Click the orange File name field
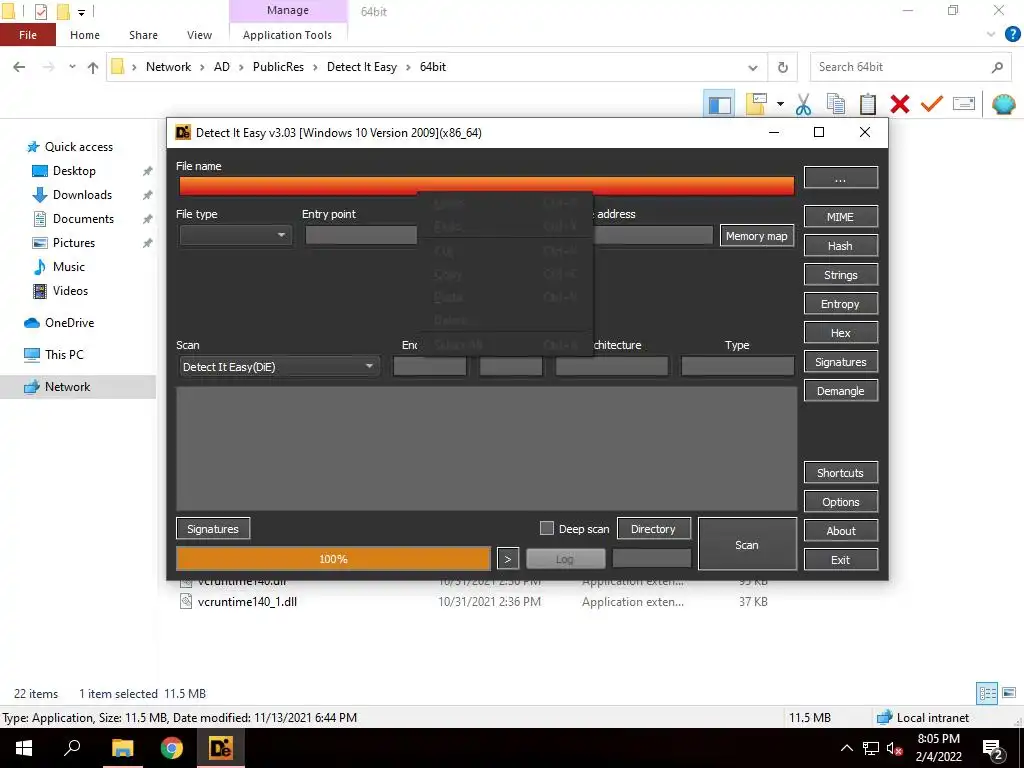 (487, 186)
